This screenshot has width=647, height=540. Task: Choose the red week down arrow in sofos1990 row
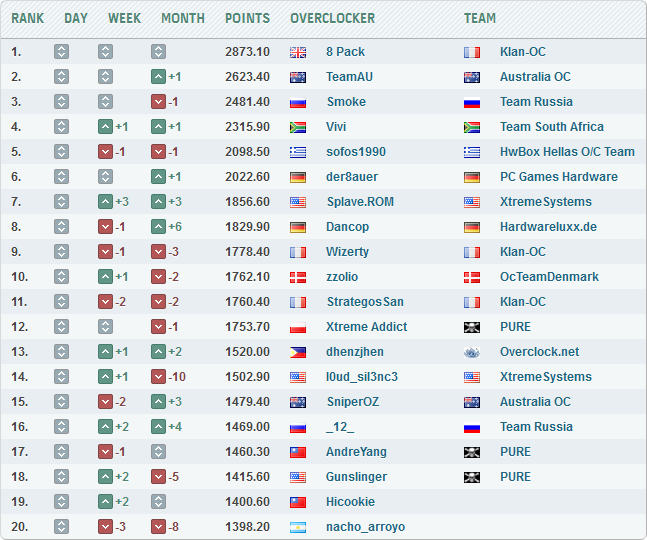(x=106, y=152)
